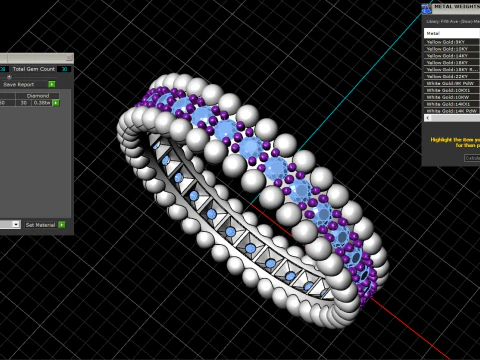Click the metal list left scroll arrow
480x360 pixels.
(x=428, y=118)
